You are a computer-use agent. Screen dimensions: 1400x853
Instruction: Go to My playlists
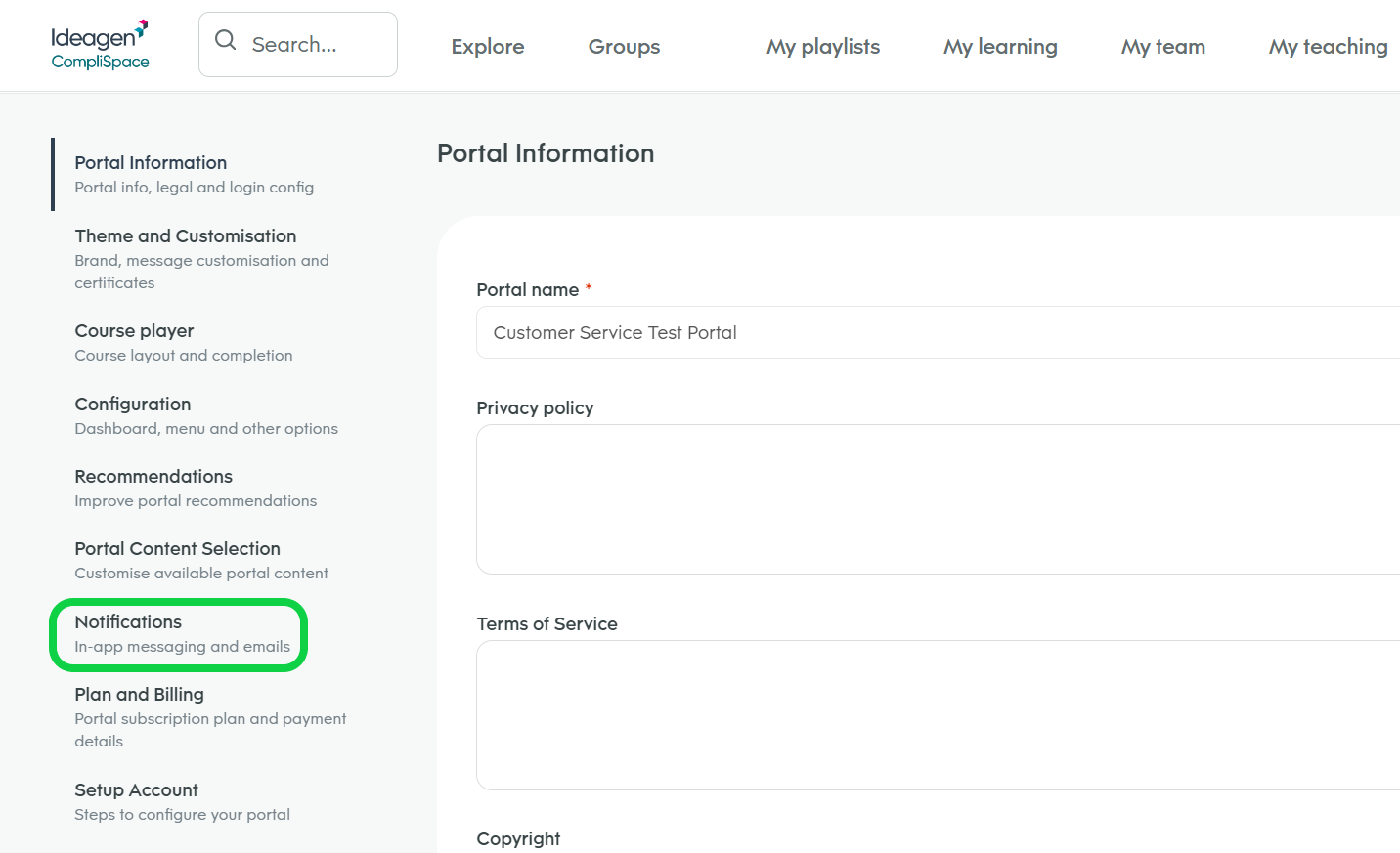[823, 47]
